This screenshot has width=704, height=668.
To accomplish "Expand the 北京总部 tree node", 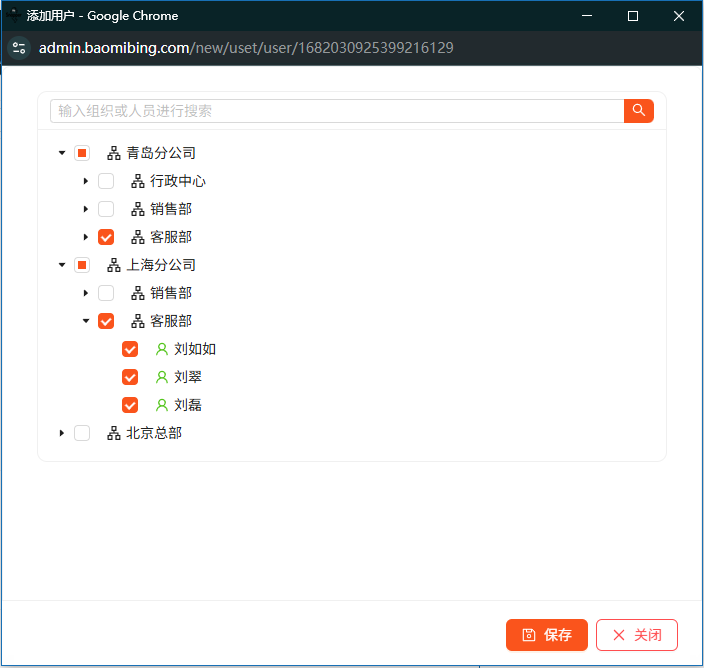I will coord(62,433).
